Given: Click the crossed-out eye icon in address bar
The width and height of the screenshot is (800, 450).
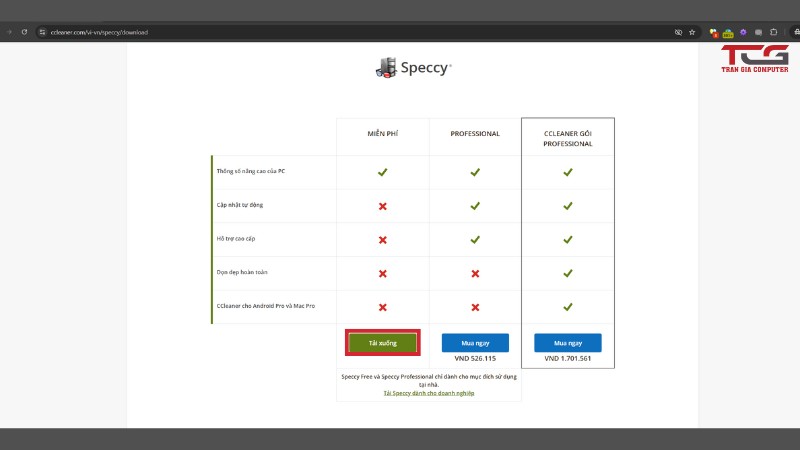Looking at the screenshot, I should 678,32.
